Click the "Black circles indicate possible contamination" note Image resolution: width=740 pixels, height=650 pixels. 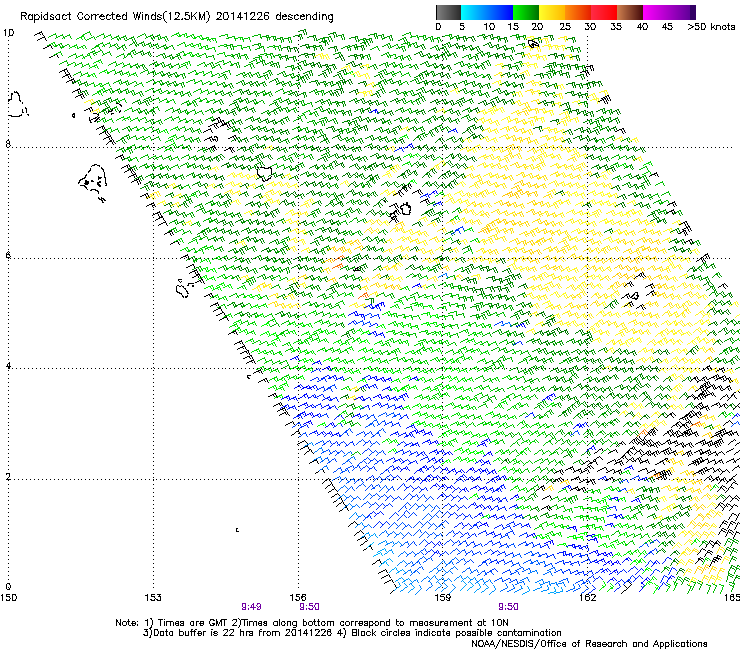point(456,633)
